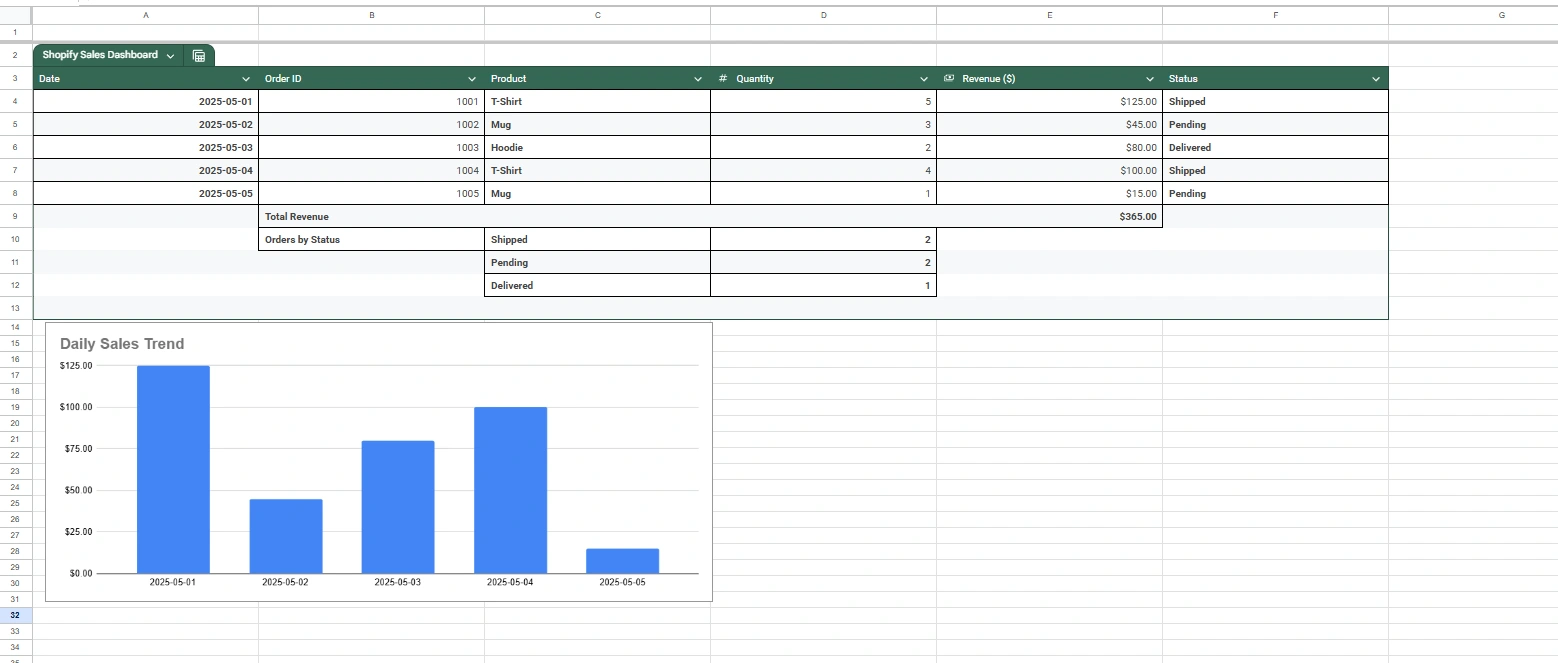The image size is (1558, 663).
Task: Select the Pending cell in the status summary
Action: (597, 263)
